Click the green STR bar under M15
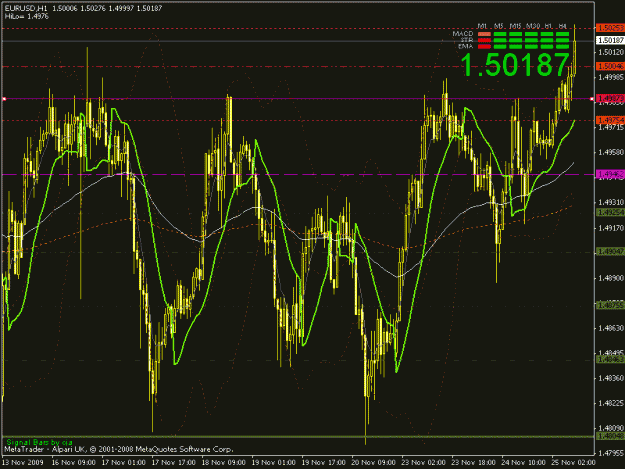The height and width of the screenshot is (469, 625). [x=515, y=40]
